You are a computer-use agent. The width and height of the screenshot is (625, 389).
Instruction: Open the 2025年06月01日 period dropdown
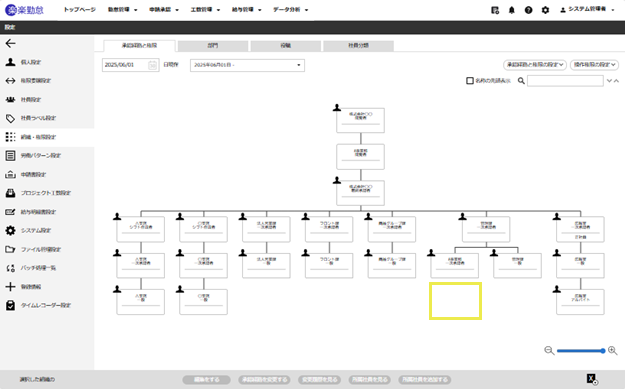tap(247, 65)
